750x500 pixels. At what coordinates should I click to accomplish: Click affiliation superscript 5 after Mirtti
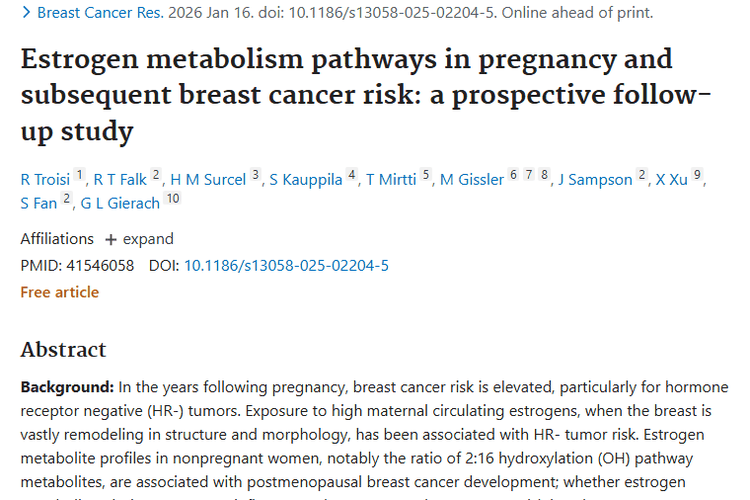click(x=426, y=175)
